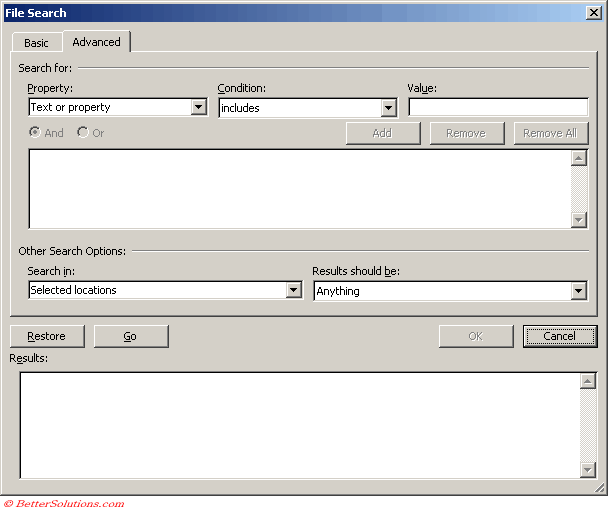Expand the Results should be dropdown arrow

tap(579, 291)
